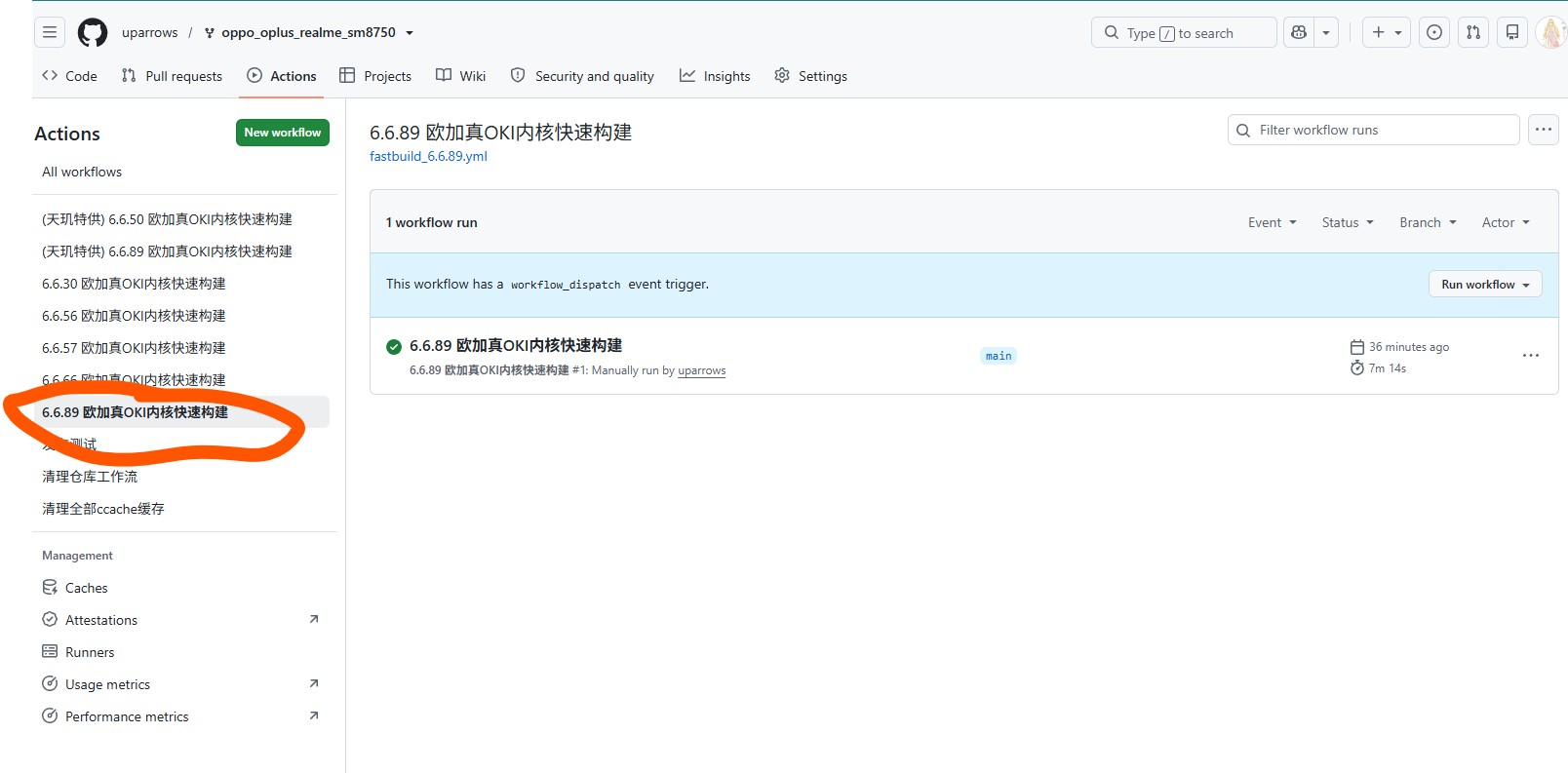Open the Copilot chat icon
This screenshot has width=1568, height=773.
click(x=1299, y=32)
